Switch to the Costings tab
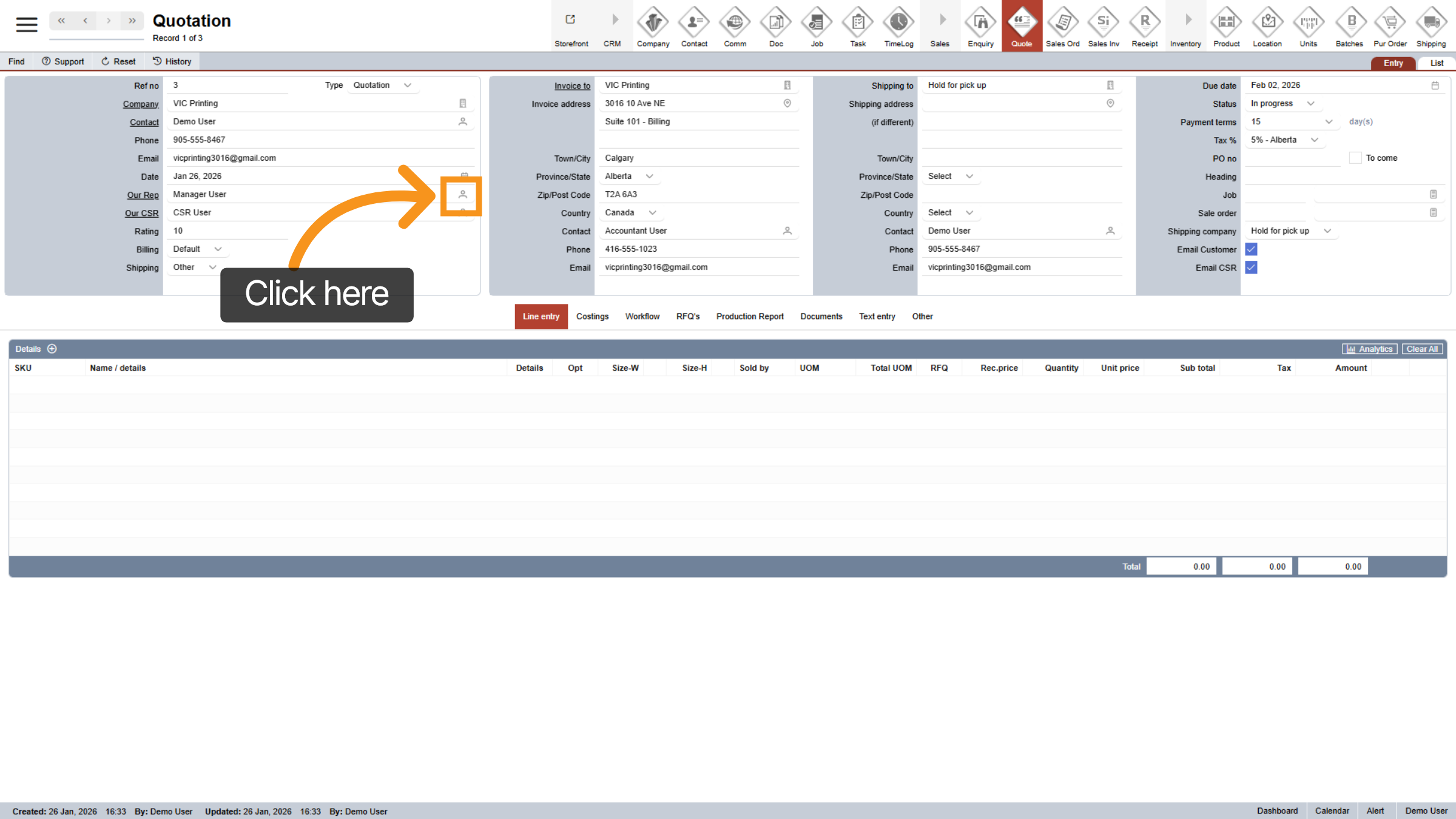 click(x=592, y=317)
